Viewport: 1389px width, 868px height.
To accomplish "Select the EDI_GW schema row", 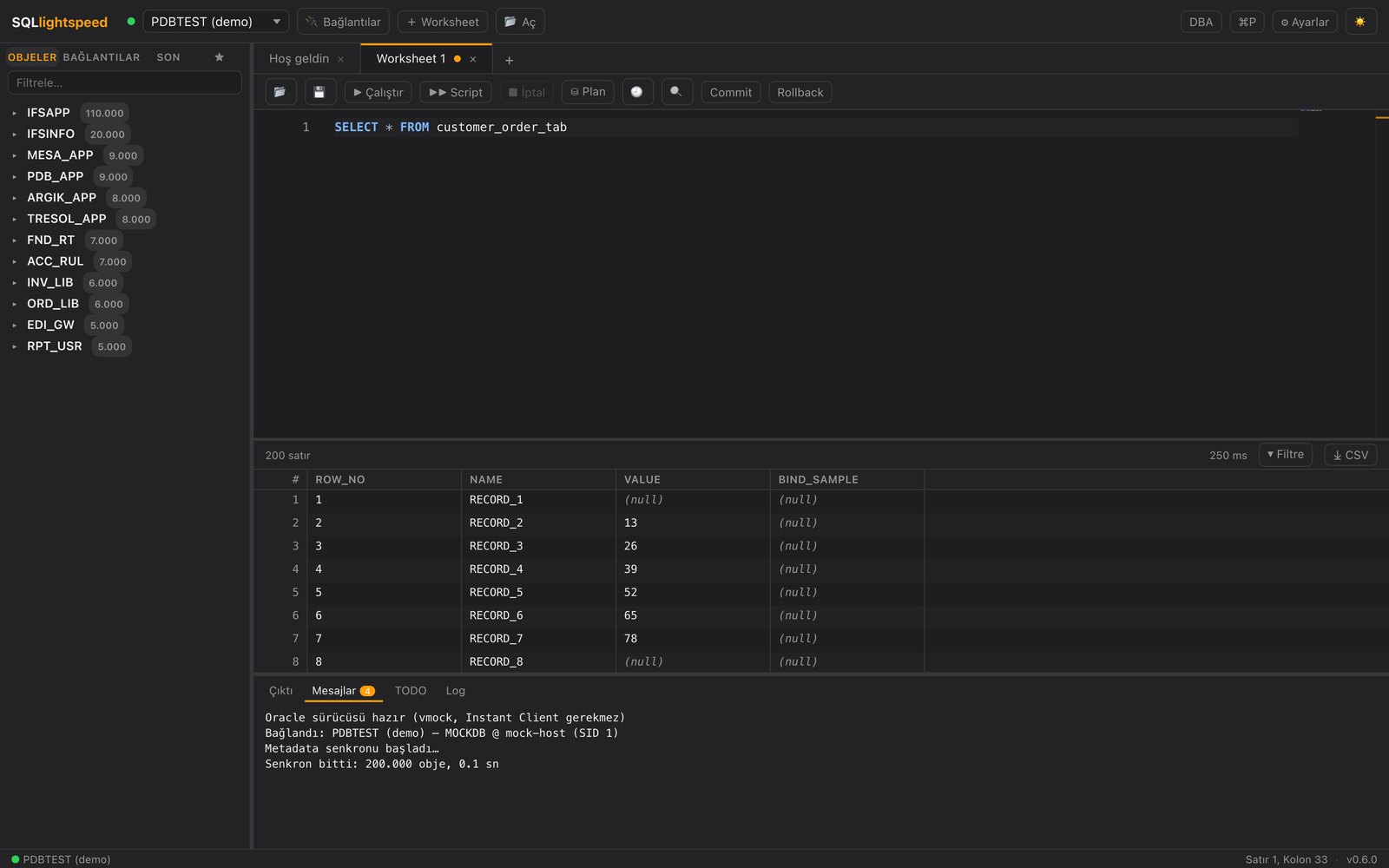I will [x=125, y=325].
